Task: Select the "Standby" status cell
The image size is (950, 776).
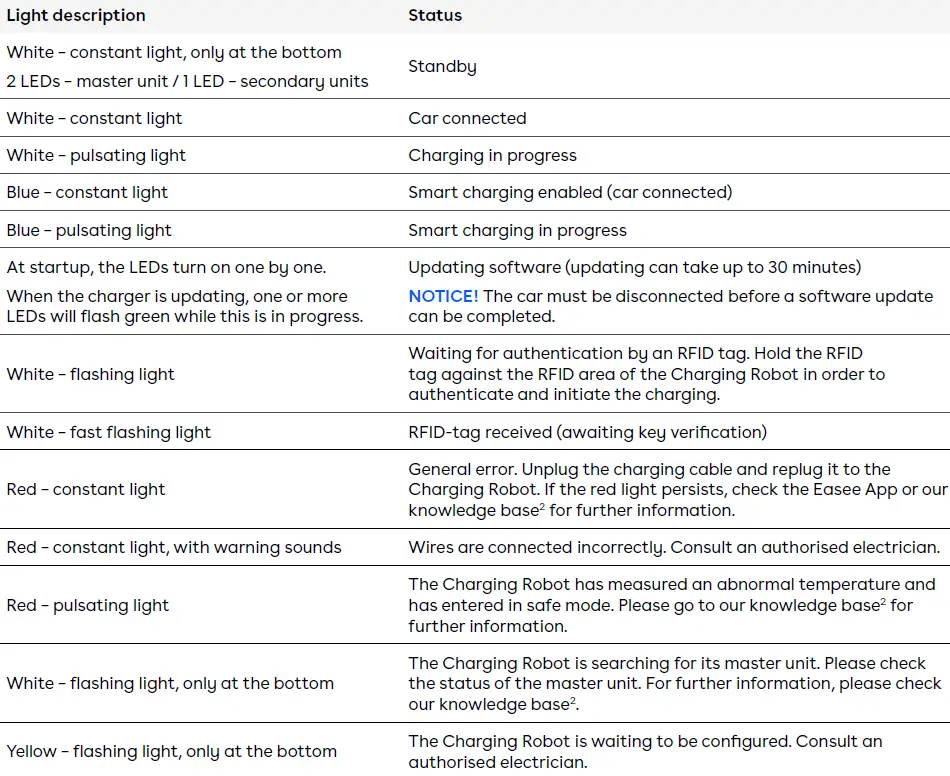Action: (x=442, y=67)
